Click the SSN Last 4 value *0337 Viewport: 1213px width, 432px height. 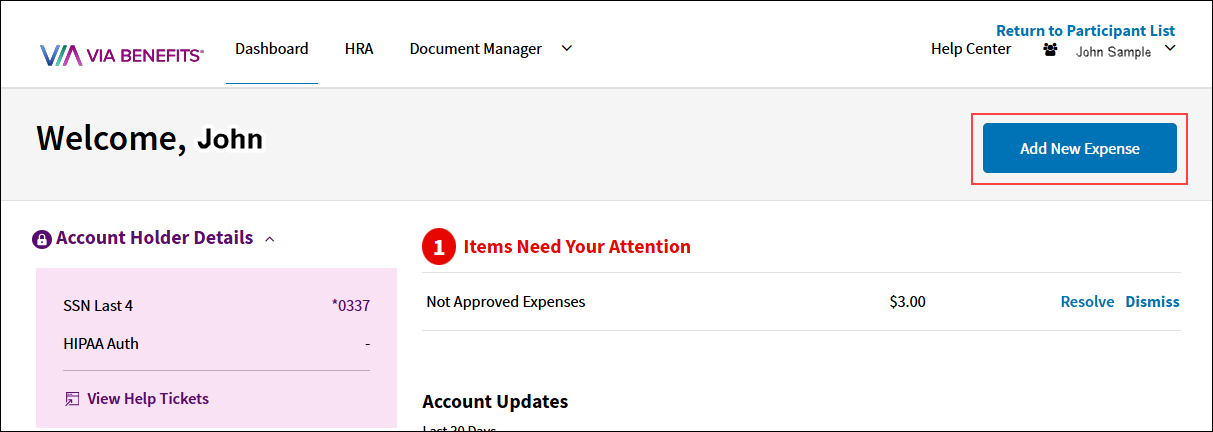[351, 306]
